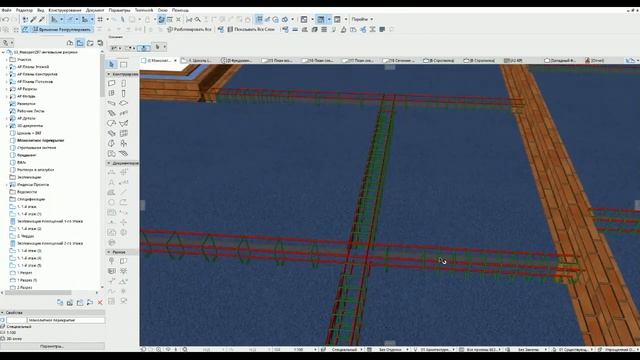
Task: Open the View Map in the navigator header
Action: click(80, 43)
